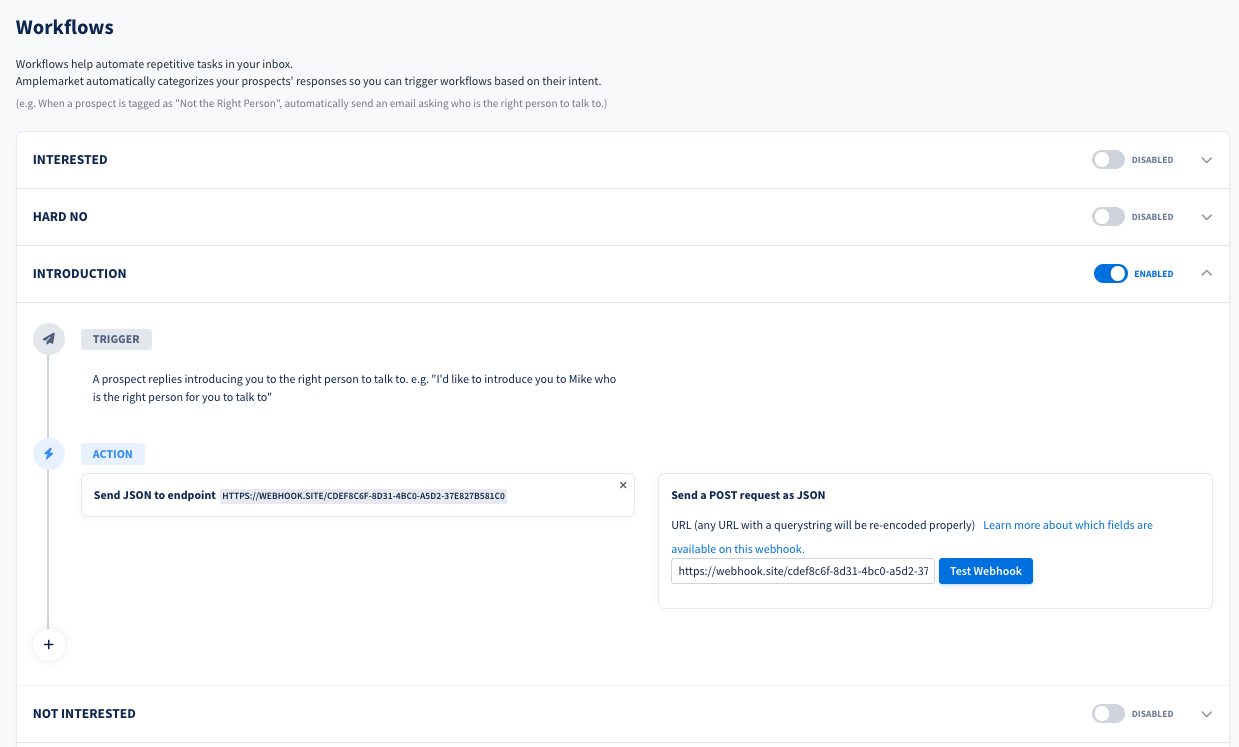Select the Send JSON to endpoint action card
Image resolution: width=1239 pixels, height=747 pixels.
click(358, 495)
